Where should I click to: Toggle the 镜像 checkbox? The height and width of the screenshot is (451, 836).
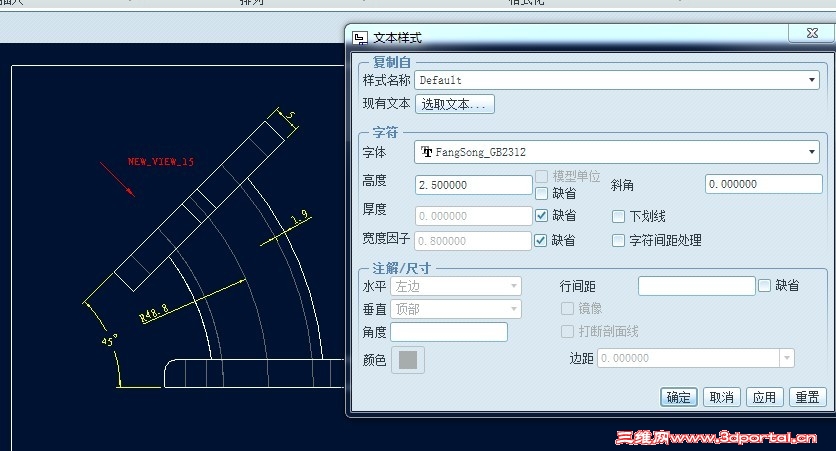(x=567, y=309)
